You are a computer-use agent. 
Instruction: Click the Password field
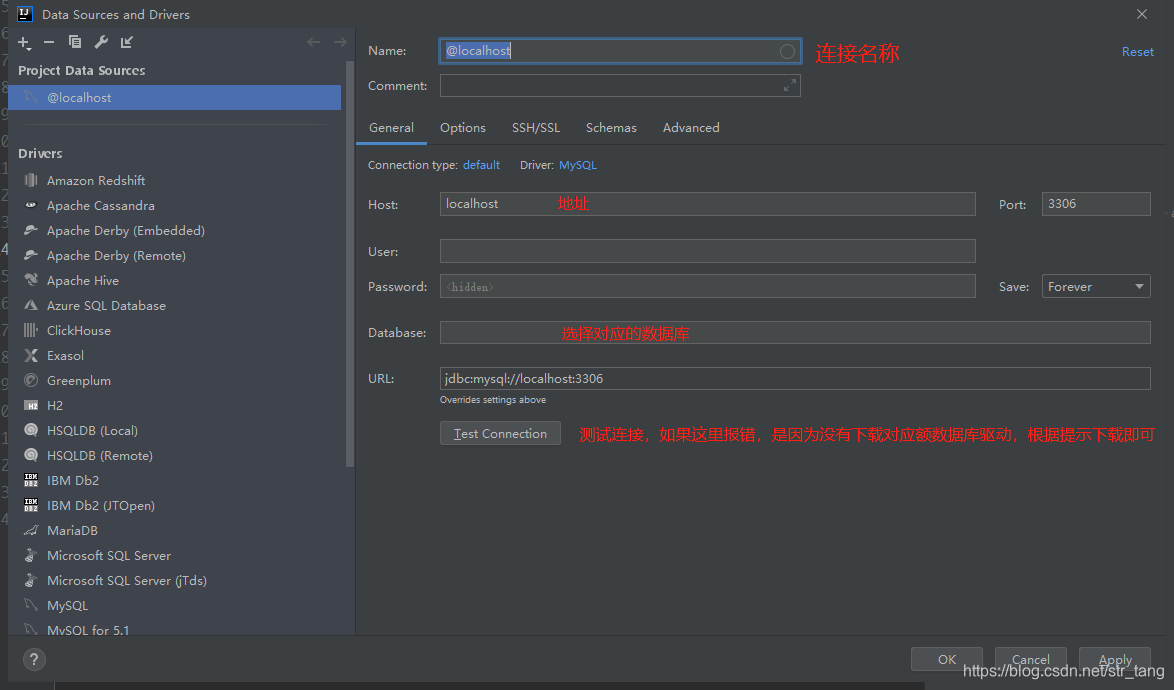coord(708,287)
